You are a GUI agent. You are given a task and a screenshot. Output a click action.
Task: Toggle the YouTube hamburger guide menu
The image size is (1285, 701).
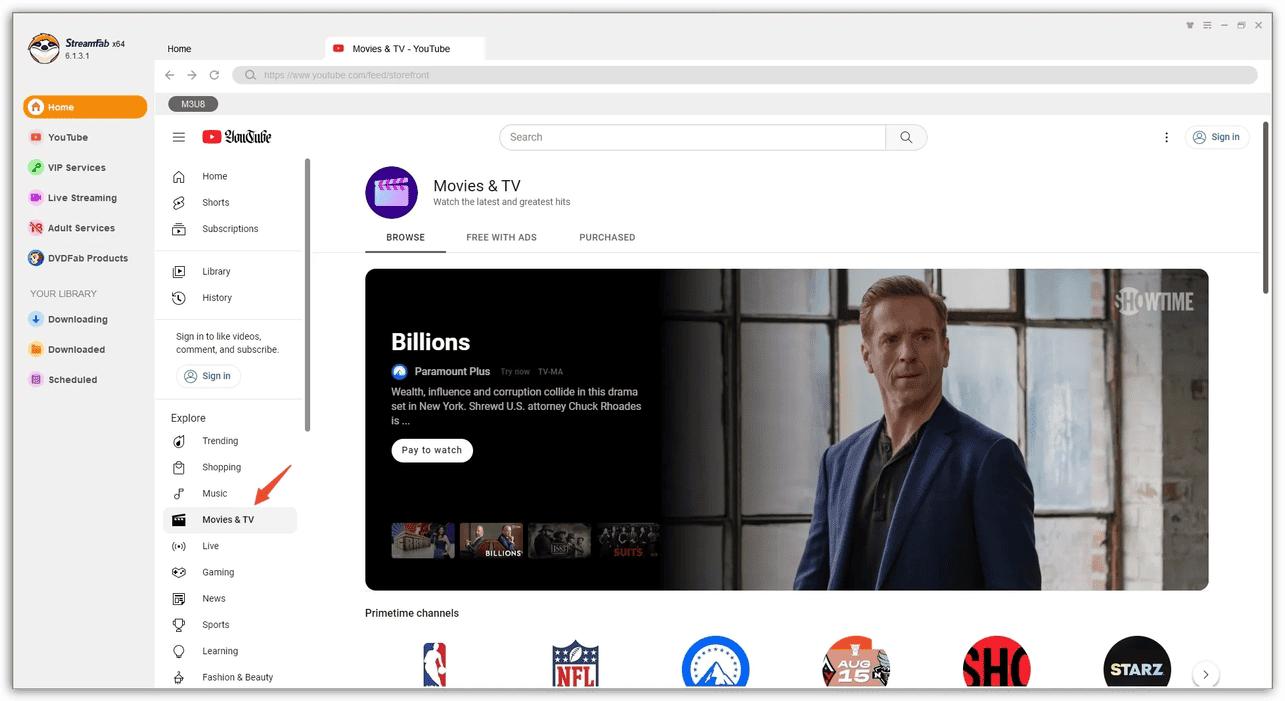point(179,137)
